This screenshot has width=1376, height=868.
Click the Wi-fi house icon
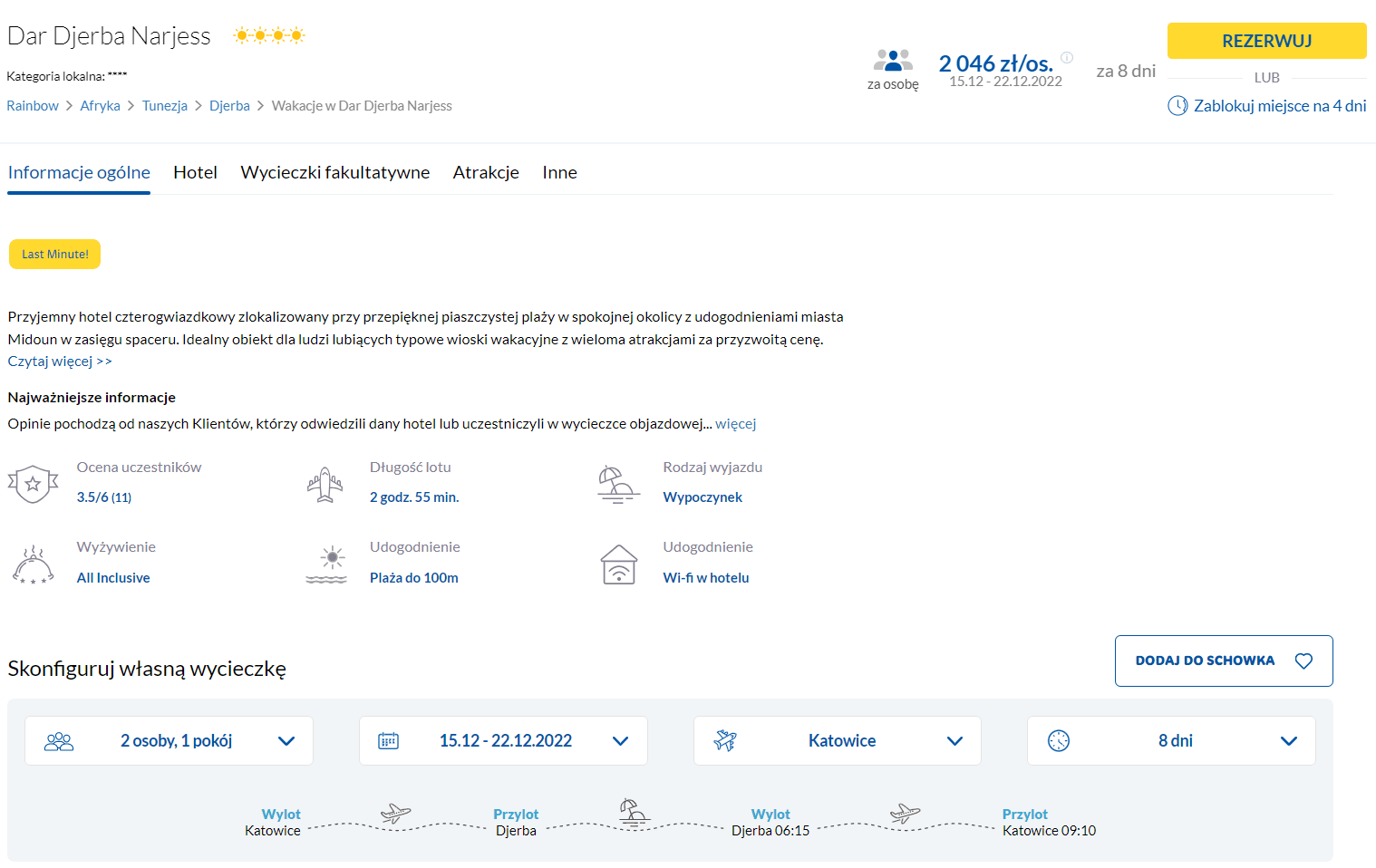(x=619, y=564)
